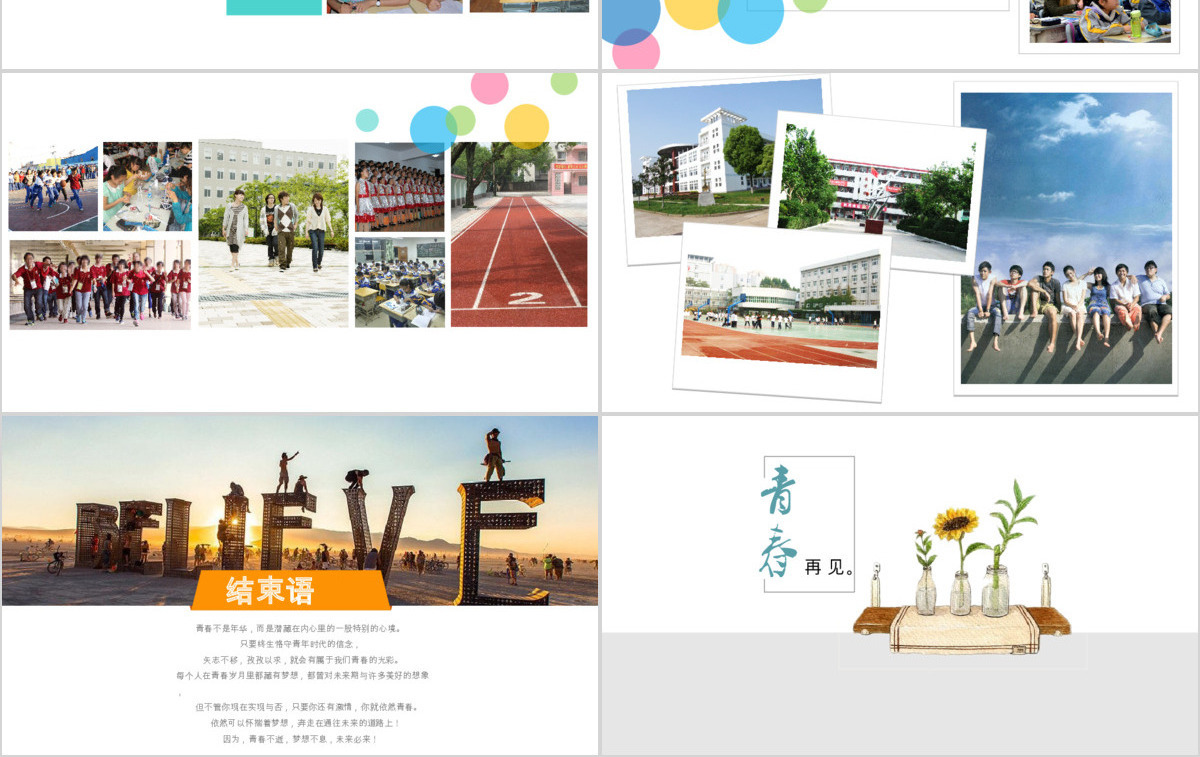
Task: Select the BELIEVE sculpture sunset photo
Action: tap(300, 511)
